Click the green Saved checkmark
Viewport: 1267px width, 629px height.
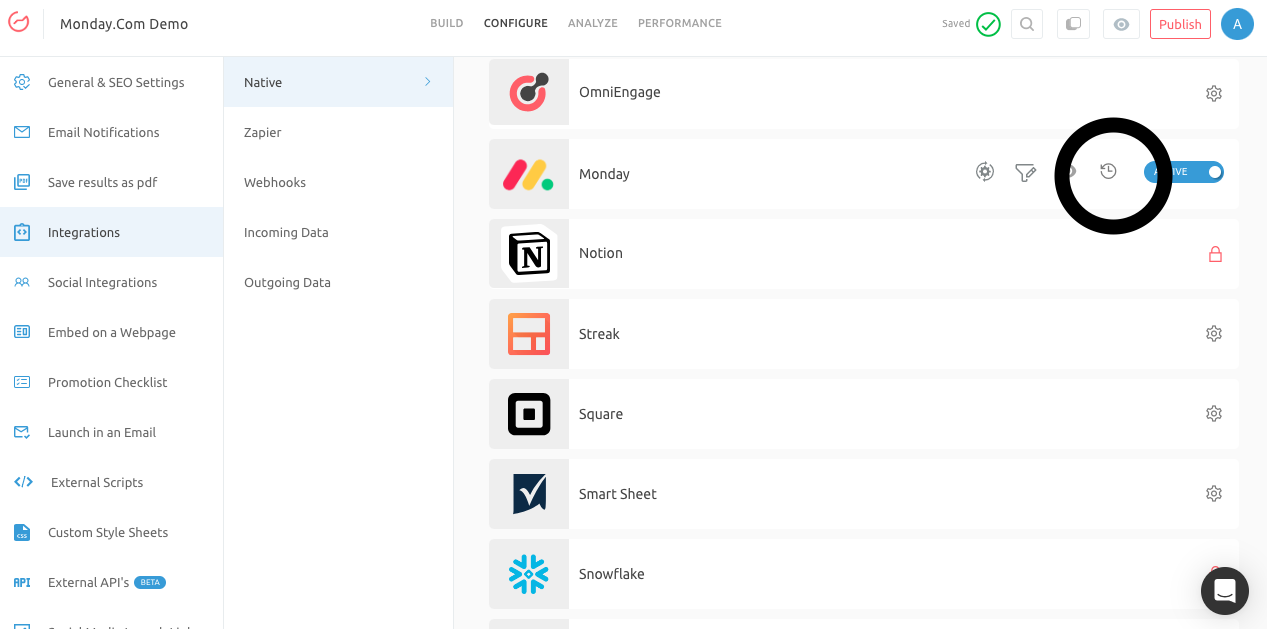[988, 24]
